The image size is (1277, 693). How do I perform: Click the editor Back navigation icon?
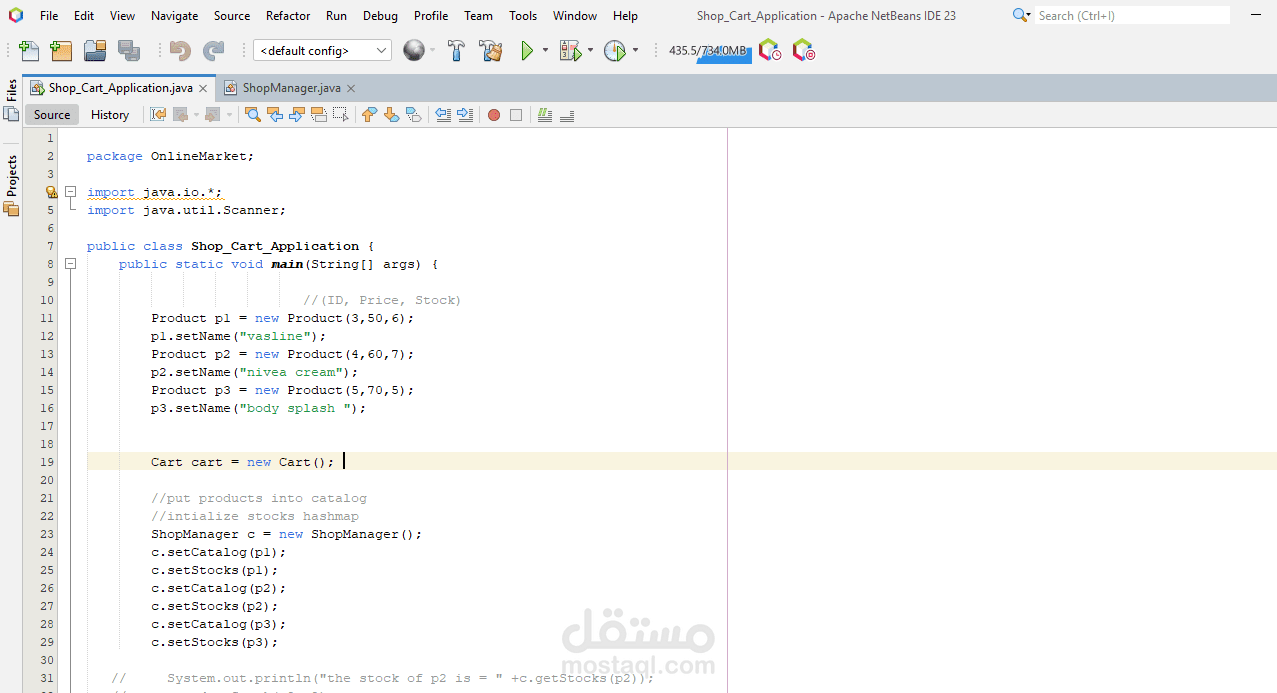coord(180,115)
